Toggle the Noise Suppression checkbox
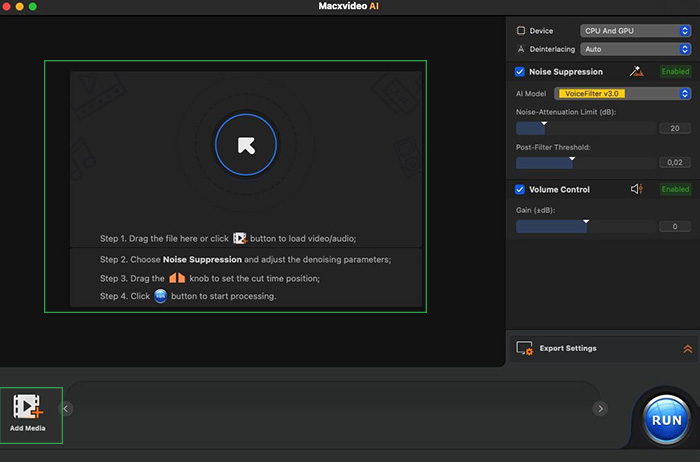Image resolution: width=700 pixels, height=462 pixels. click(x=520, y=72)
